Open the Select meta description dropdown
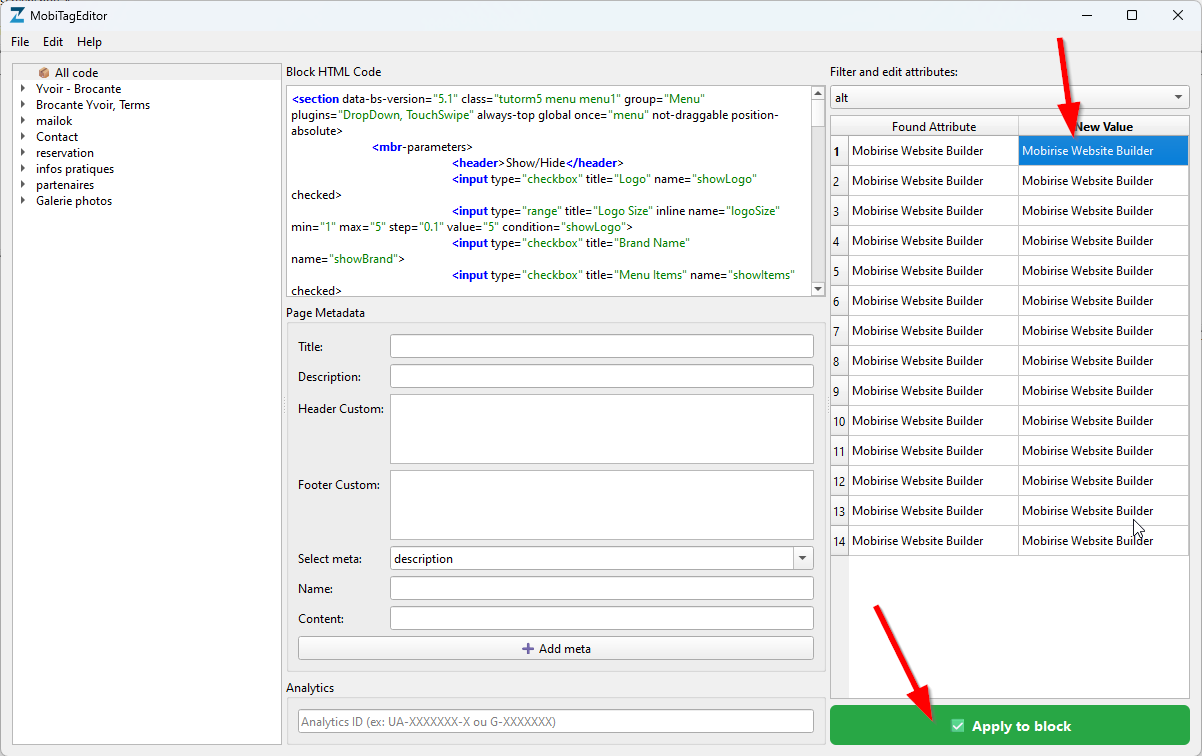The width and height of the screenshot is (1202, 756). (x=601, y=559)
